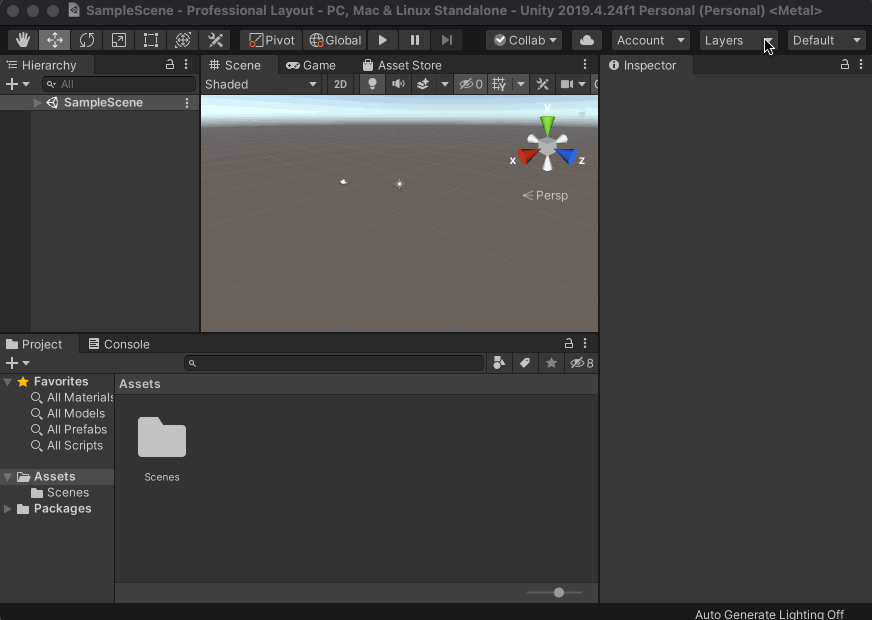Open the Layers dropdown
872x620 pixels.
click(739, 40)
